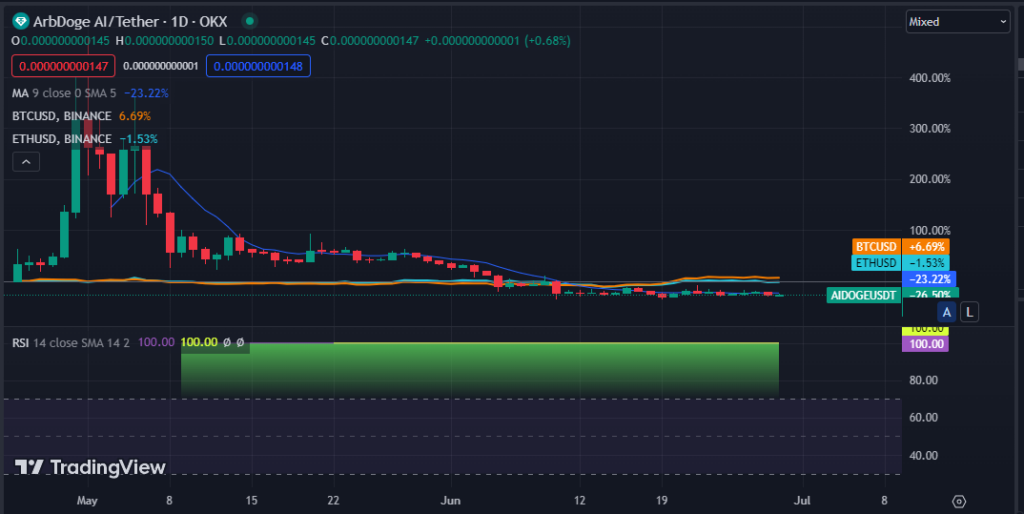This screenshot has height=514, width=1024.
Task: Select the RSI 14 close indicator legend
Action: click(x=71, y=342)
